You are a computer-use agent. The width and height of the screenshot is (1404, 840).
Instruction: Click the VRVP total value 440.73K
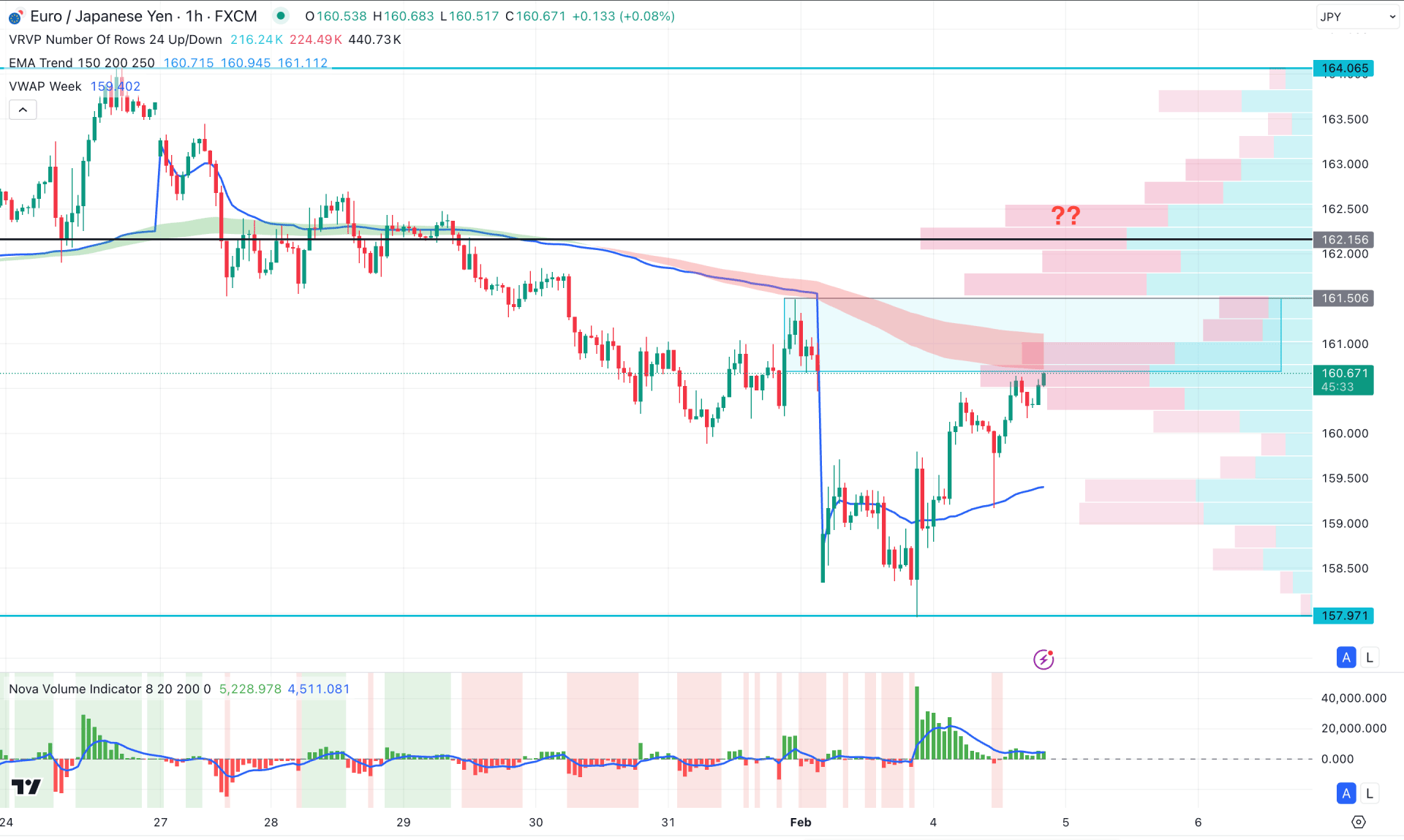[x=375, y=39]
